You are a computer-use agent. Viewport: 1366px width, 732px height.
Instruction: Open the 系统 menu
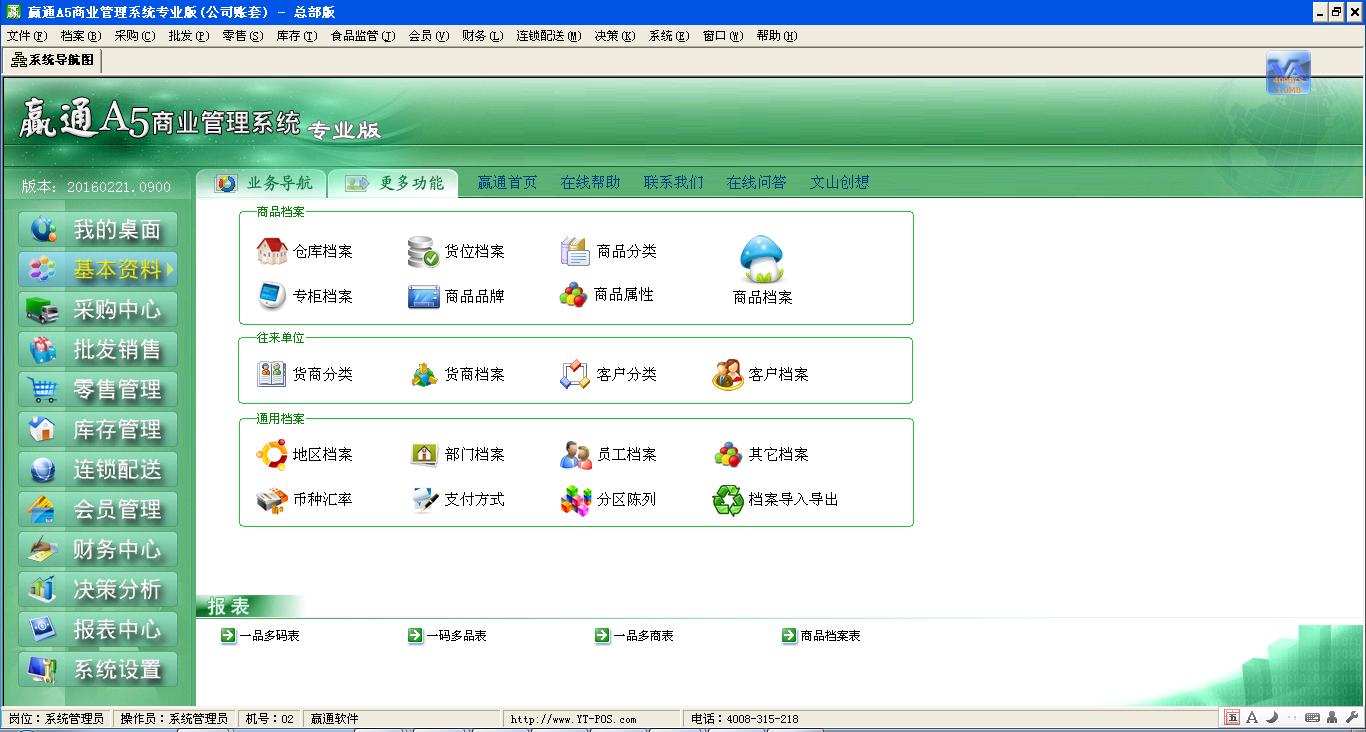[x=669, y=35]
